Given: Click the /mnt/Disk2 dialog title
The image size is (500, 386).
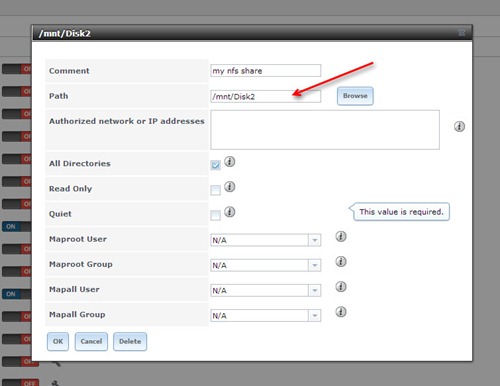Looking at the screenshot, I should click(65, 34).
